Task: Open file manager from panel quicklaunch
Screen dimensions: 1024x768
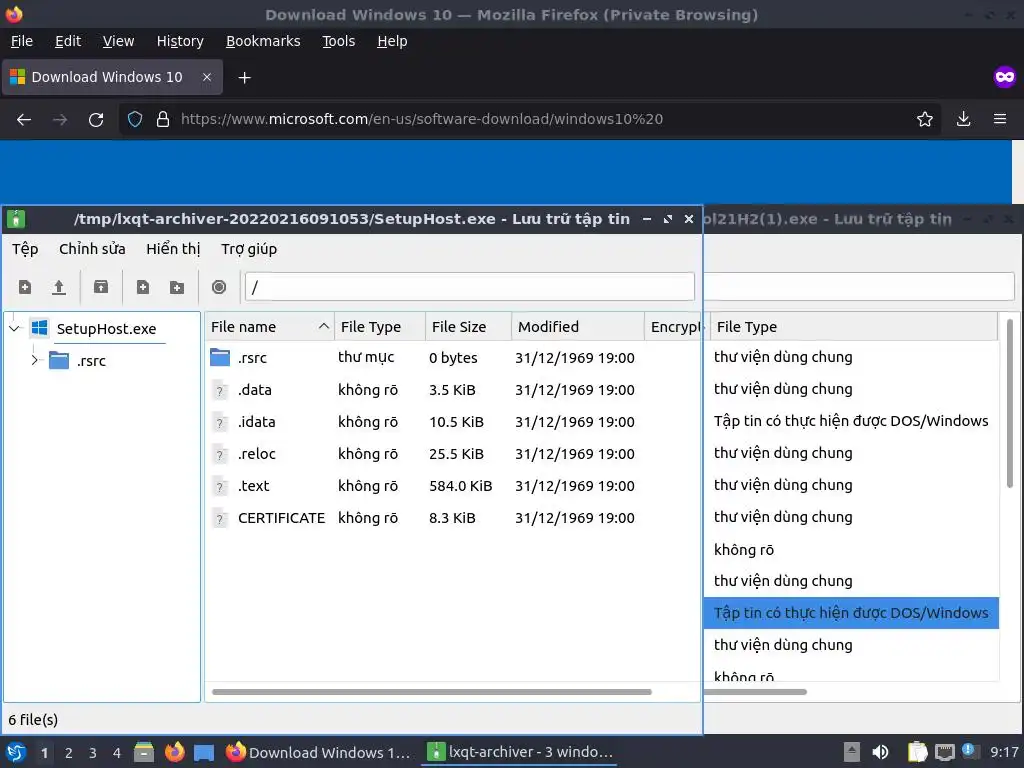Action: coord(144,752)
